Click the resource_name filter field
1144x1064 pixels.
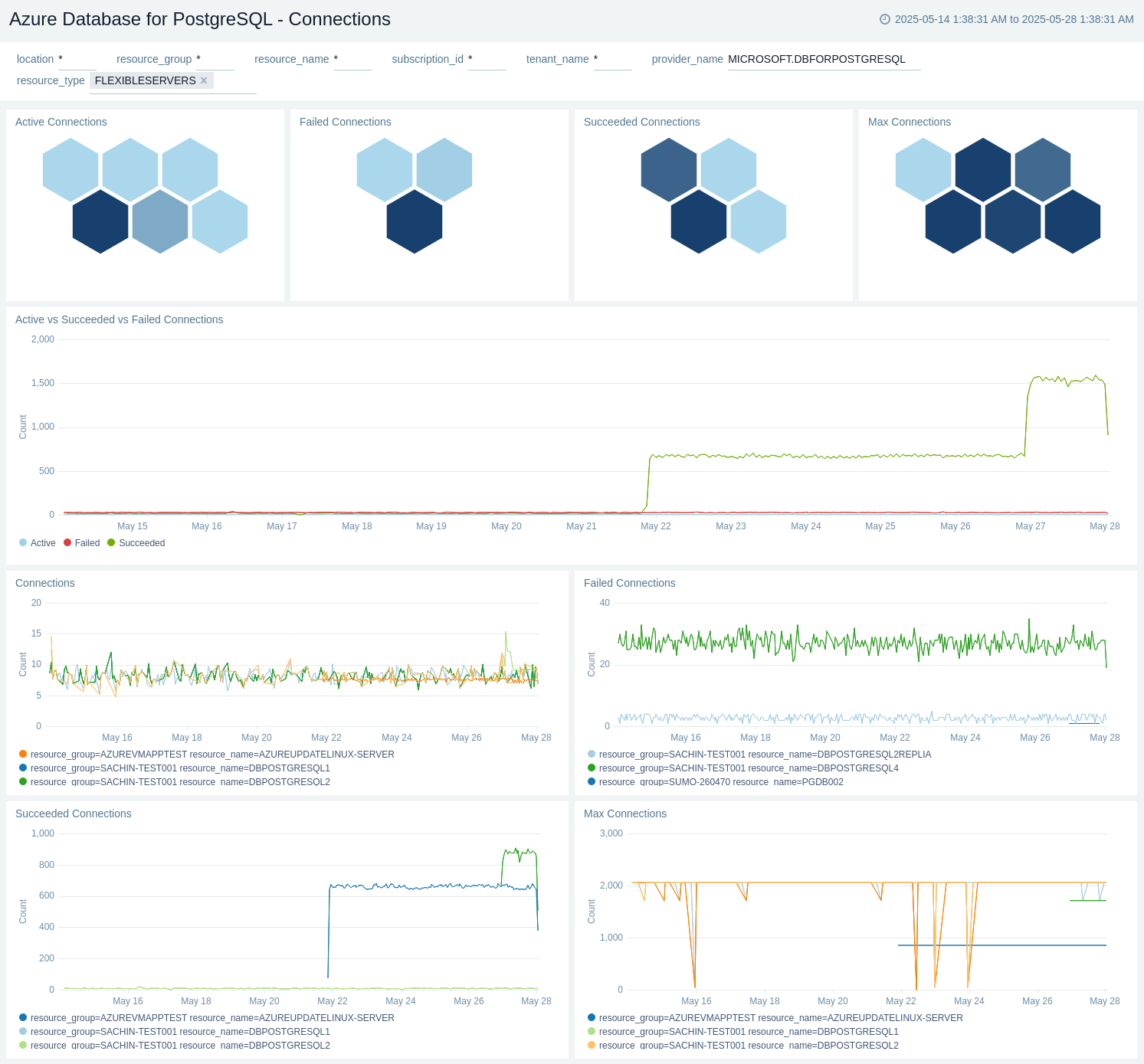click(353, 59)
